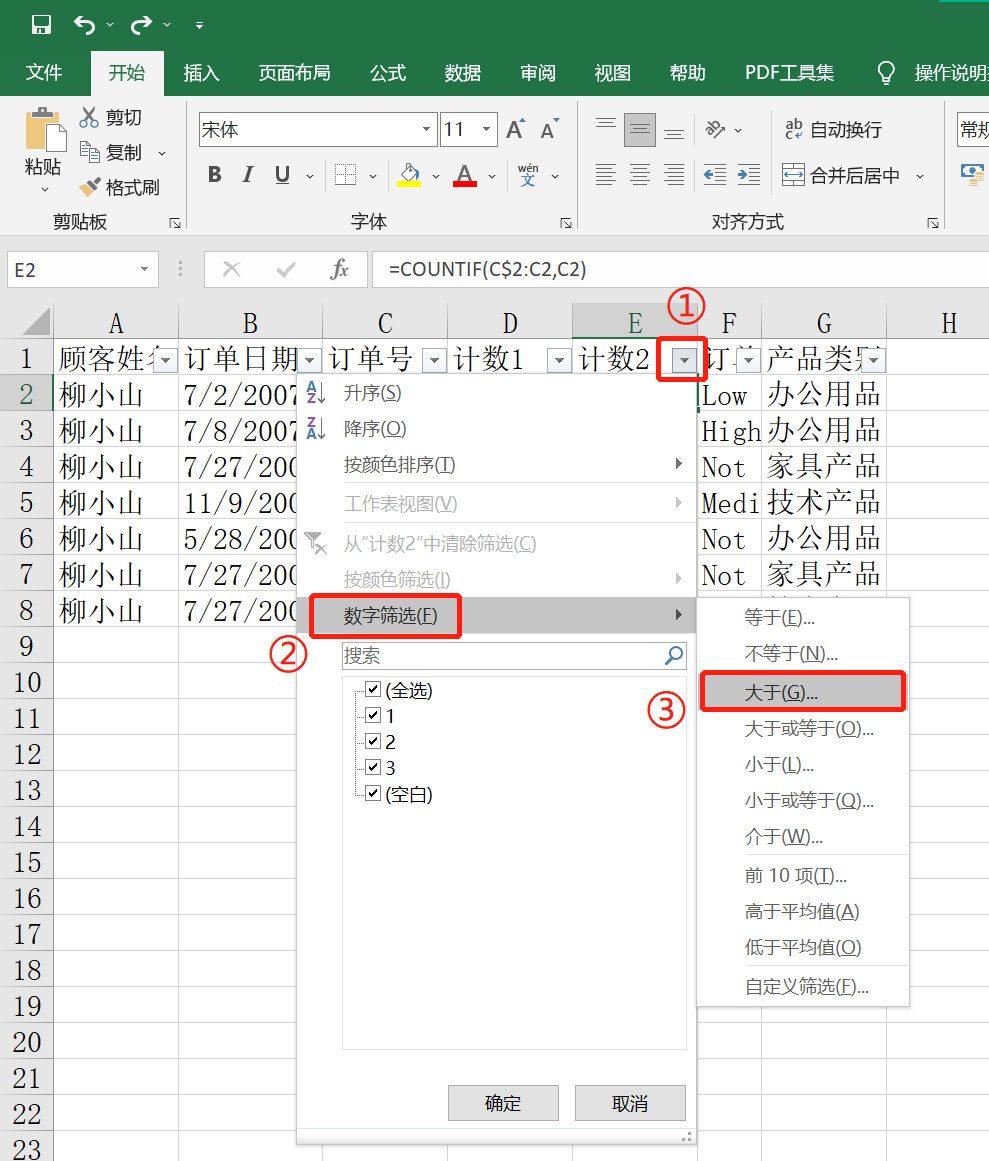Center text horizontally
Image resolution: width=989 pixels, height=1161 pixels.
[640, 175]
